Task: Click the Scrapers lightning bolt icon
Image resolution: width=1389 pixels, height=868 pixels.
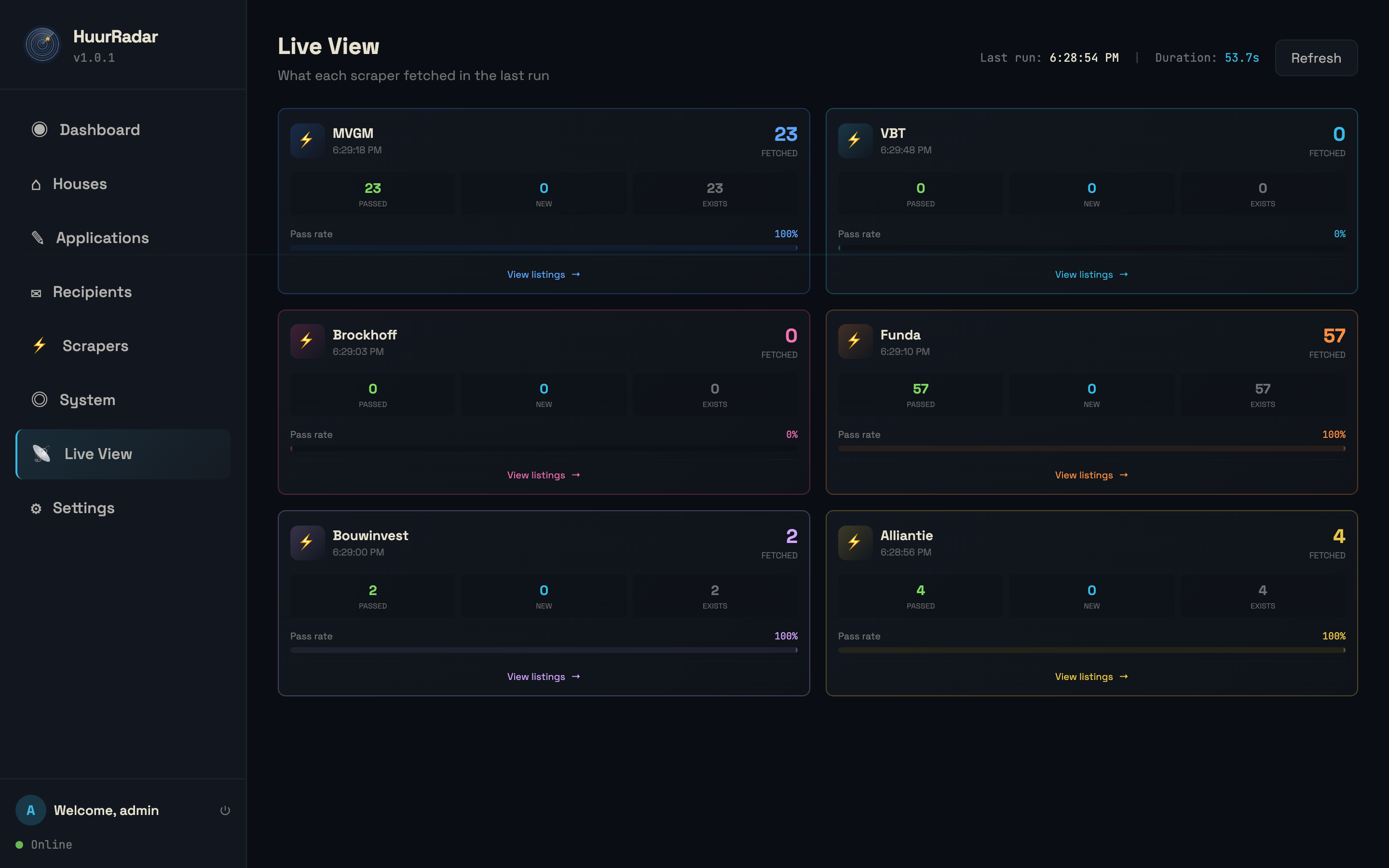Action: pyautogui.click(x=40, y=346)
